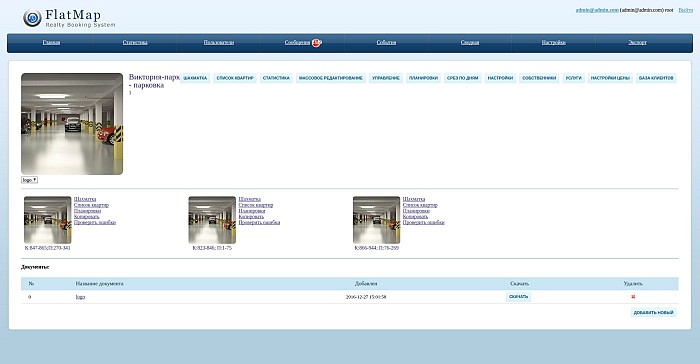Click the FlatMap logo icon
The width and height of the screenshot is (700, 364).
pos(32,18)
